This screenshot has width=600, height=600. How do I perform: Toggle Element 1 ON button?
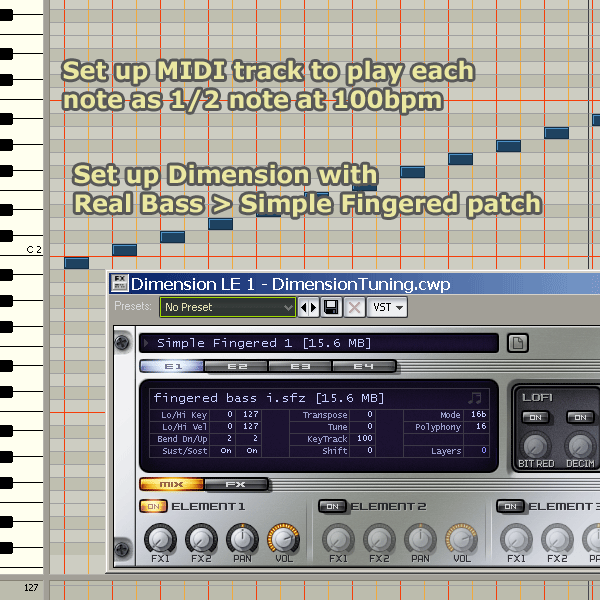(x=154, y=507)
